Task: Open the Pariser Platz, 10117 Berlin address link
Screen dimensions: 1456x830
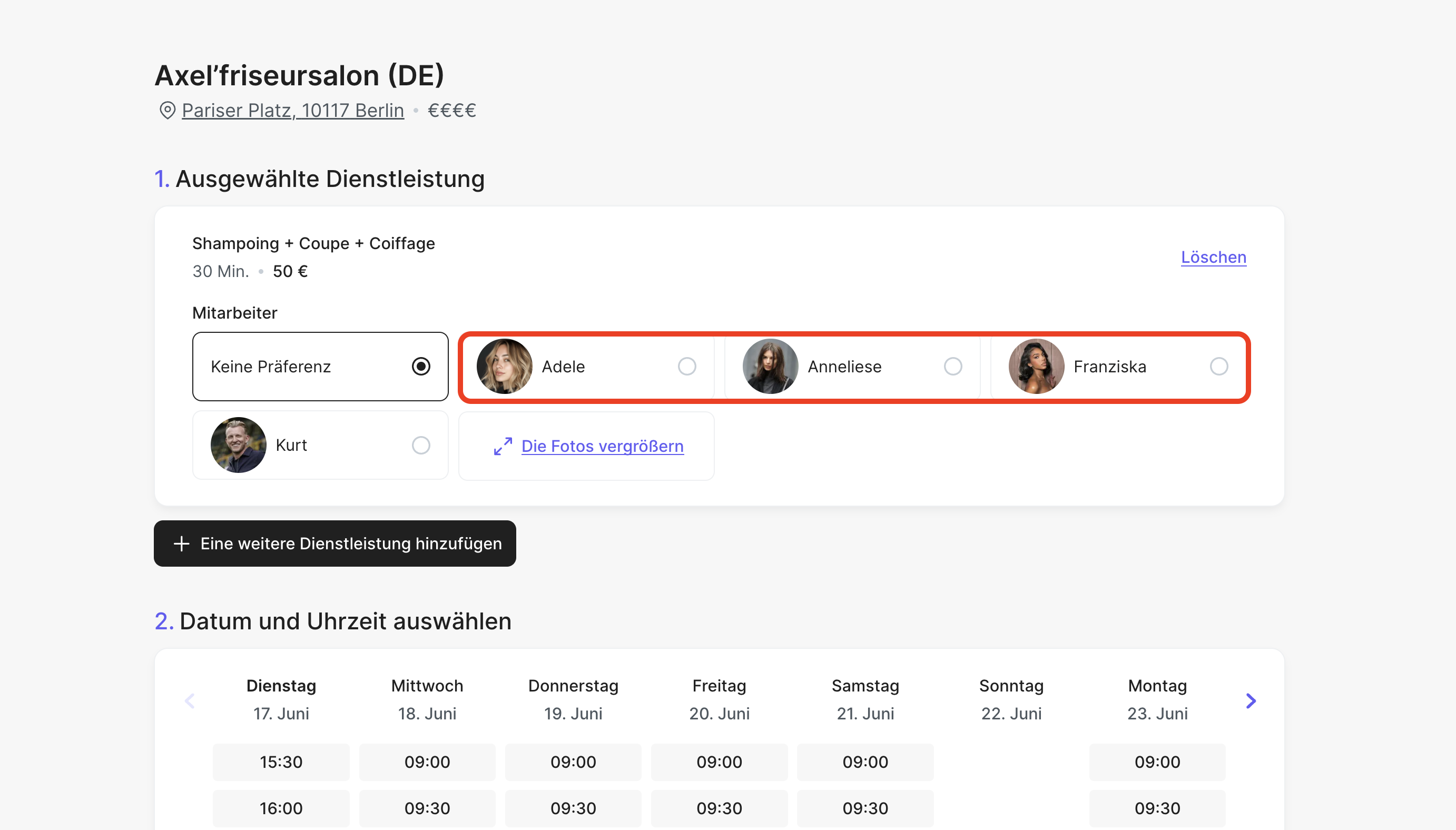Action: click(x=292, y=110)
